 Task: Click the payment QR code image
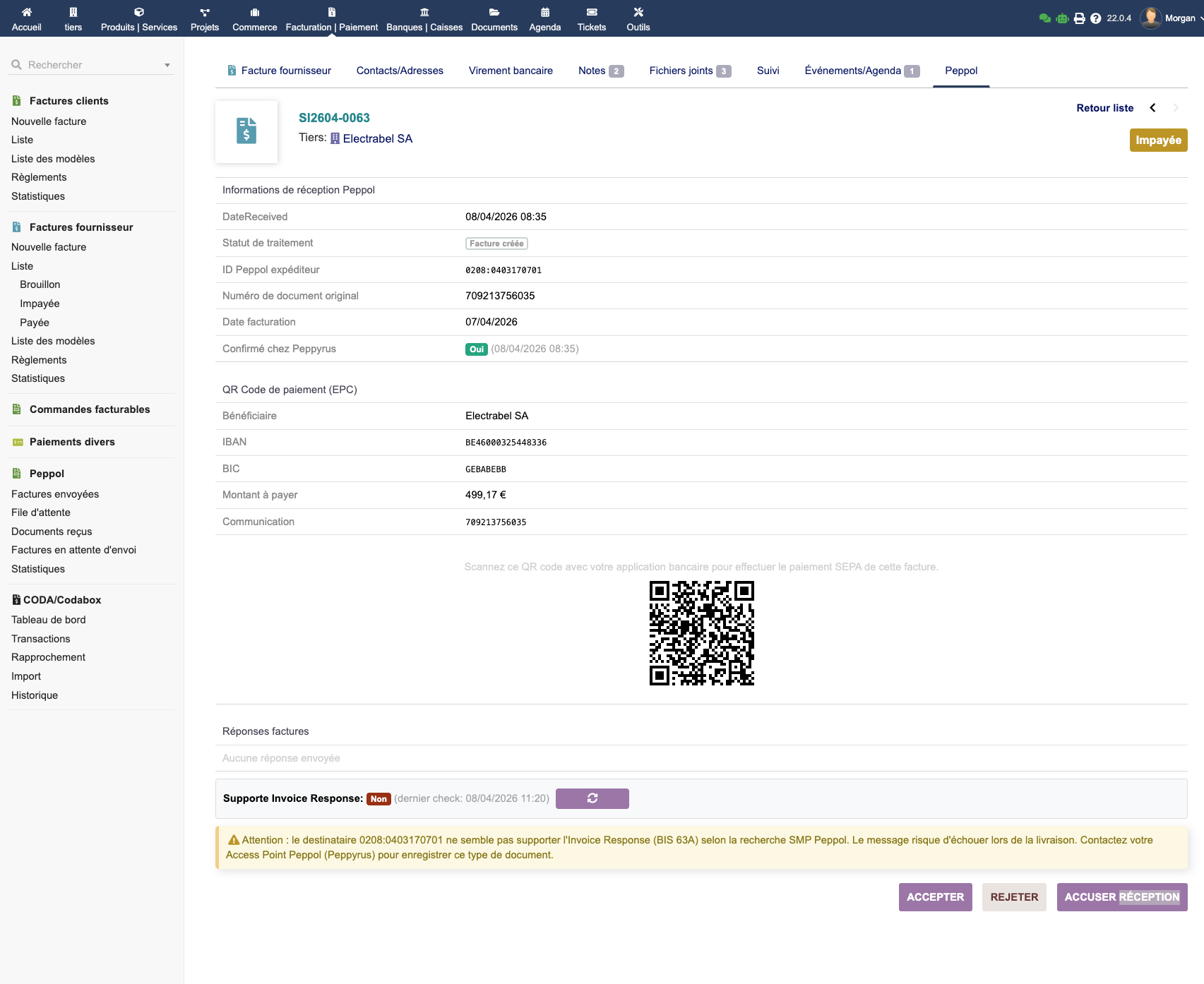(701, 633)
